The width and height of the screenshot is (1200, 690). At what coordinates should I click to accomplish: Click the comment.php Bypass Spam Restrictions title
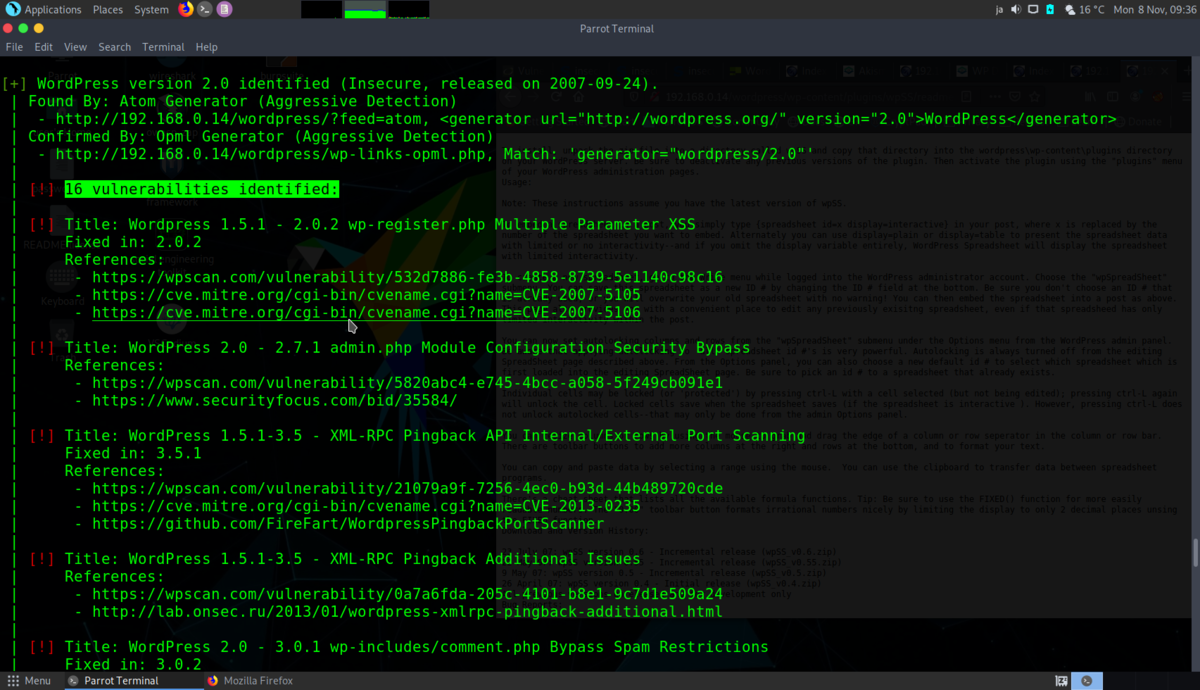point(416,647)
